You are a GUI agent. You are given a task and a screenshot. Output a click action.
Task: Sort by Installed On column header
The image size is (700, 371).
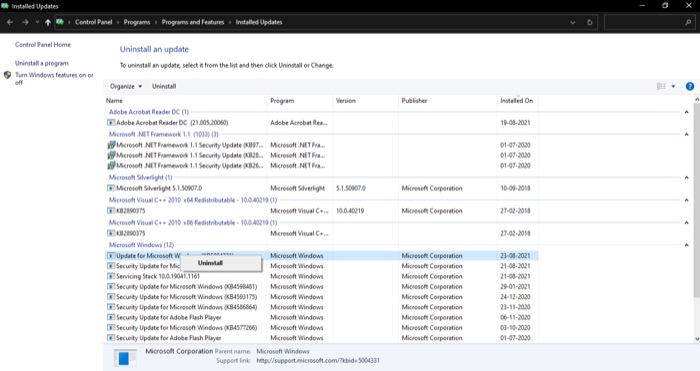tap(517, 100)
